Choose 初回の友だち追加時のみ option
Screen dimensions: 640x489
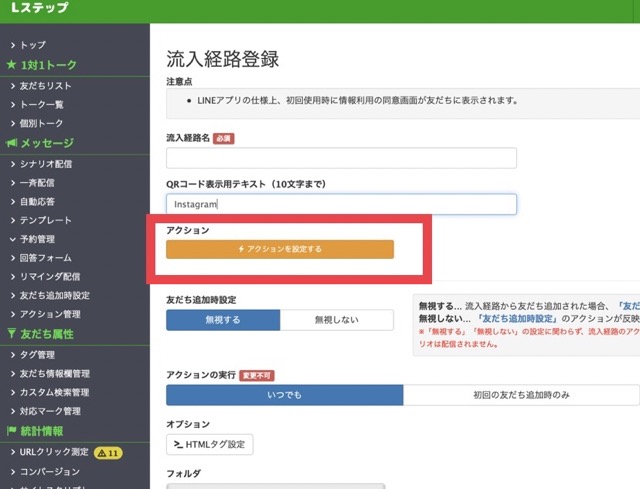520,394
